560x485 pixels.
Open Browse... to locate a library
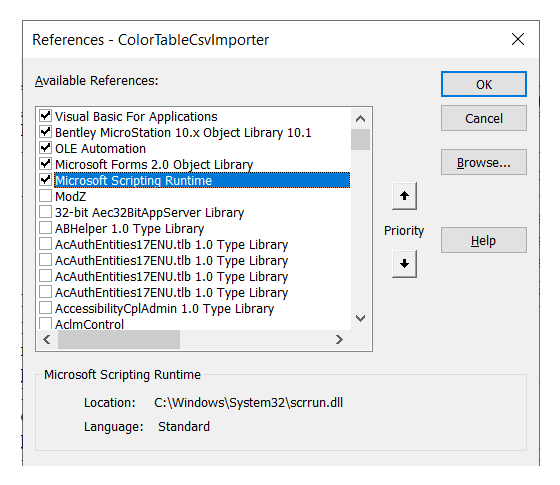pos(484,162)
